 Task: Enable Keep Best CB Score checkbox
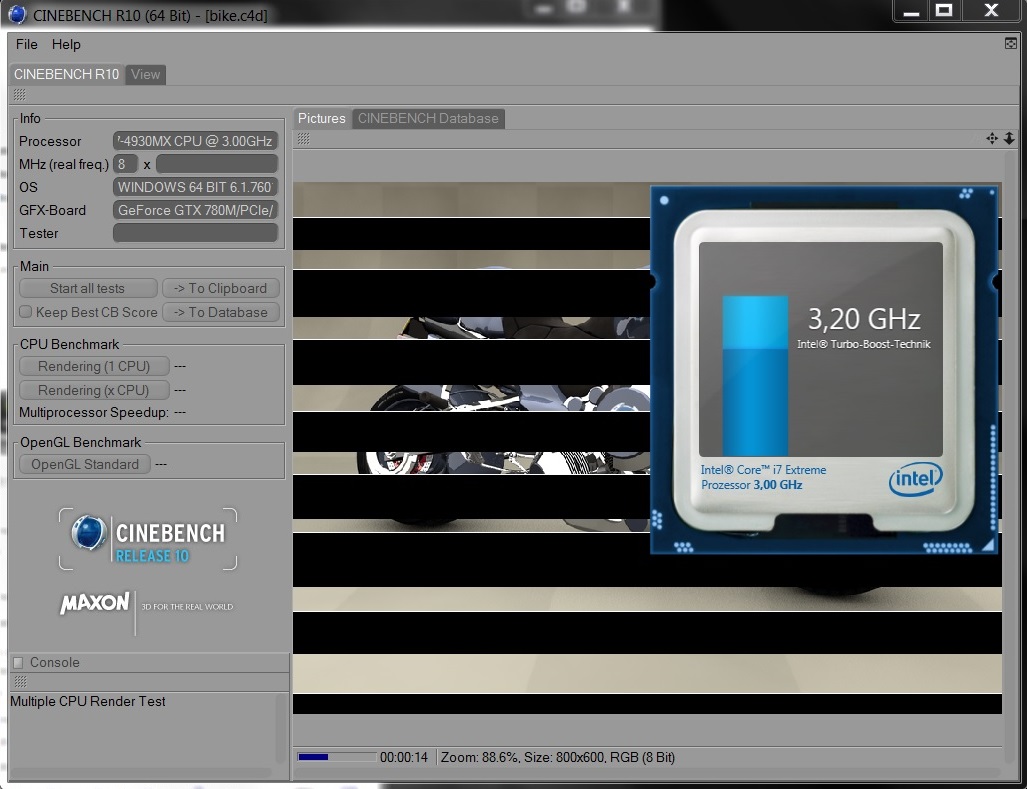click(26, 312)
